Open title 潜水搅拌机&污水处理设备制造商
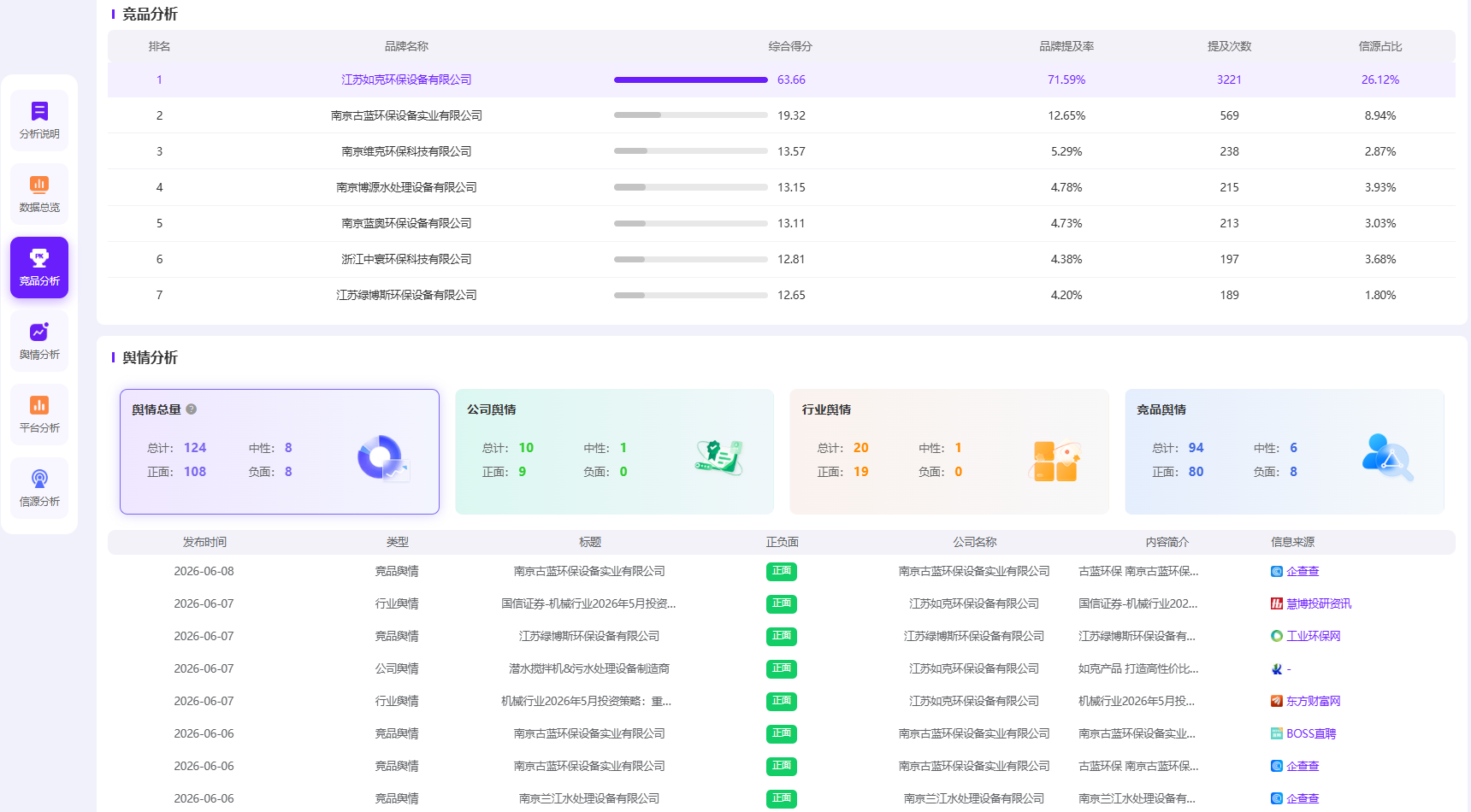Viewport: 1471px width, 812px height. tap(589, 669)
